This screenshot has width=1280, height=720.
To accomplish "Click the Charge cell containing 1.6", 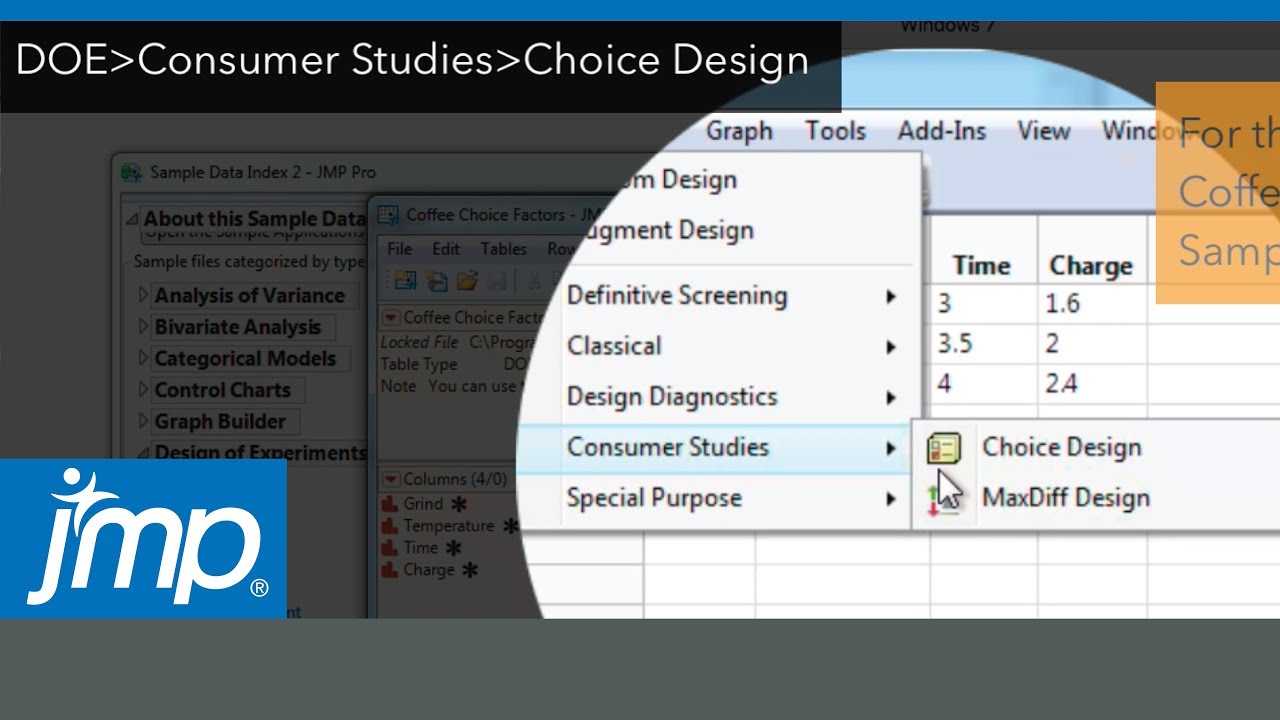I will pos(1092,303).
